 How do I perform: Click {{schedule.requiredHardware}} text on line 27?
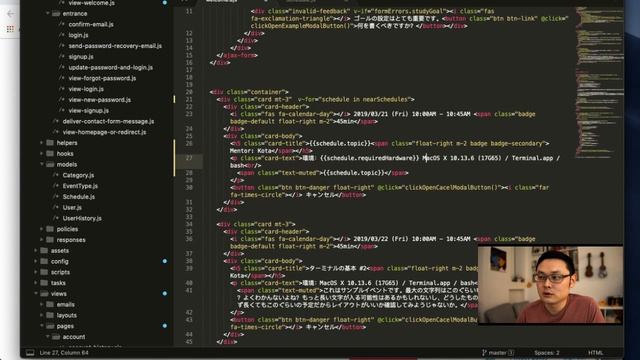(370, 158)
